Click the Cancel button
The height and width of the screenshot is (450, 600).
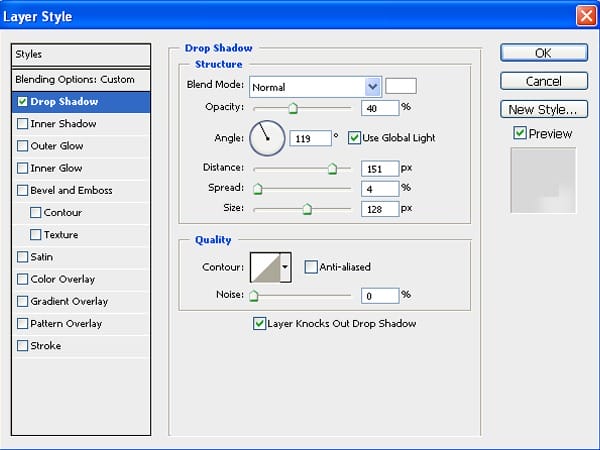544,81
